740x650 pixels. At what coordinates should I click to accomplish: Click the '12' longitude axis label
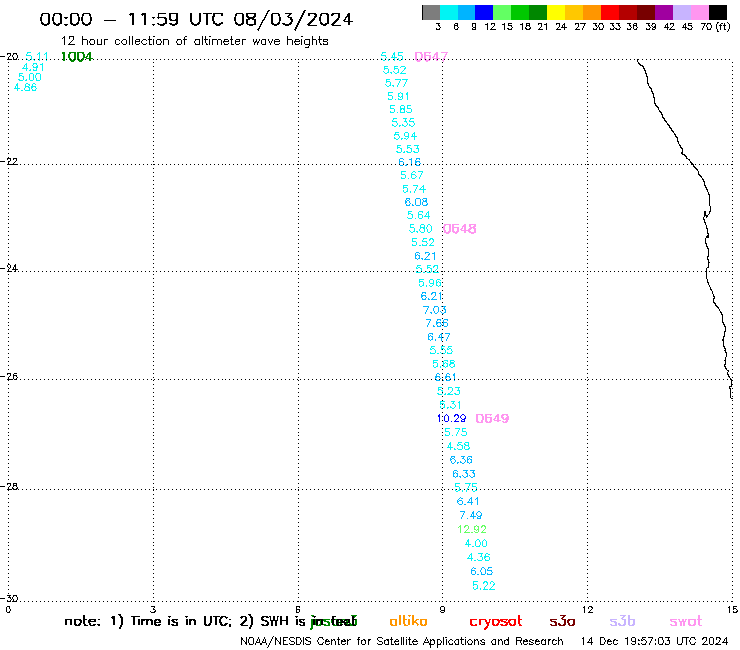[x=587, y=609]
